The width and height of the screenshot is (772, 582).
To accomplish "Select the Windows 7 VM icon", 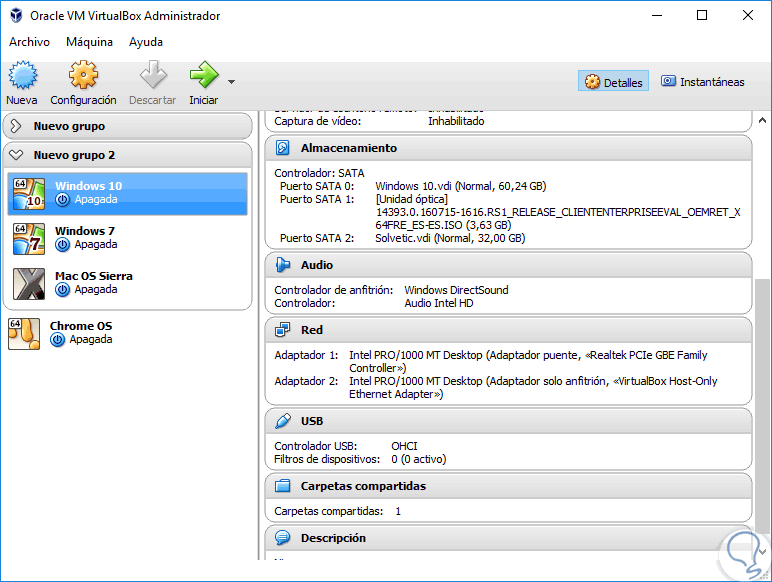I will (29, 239).
